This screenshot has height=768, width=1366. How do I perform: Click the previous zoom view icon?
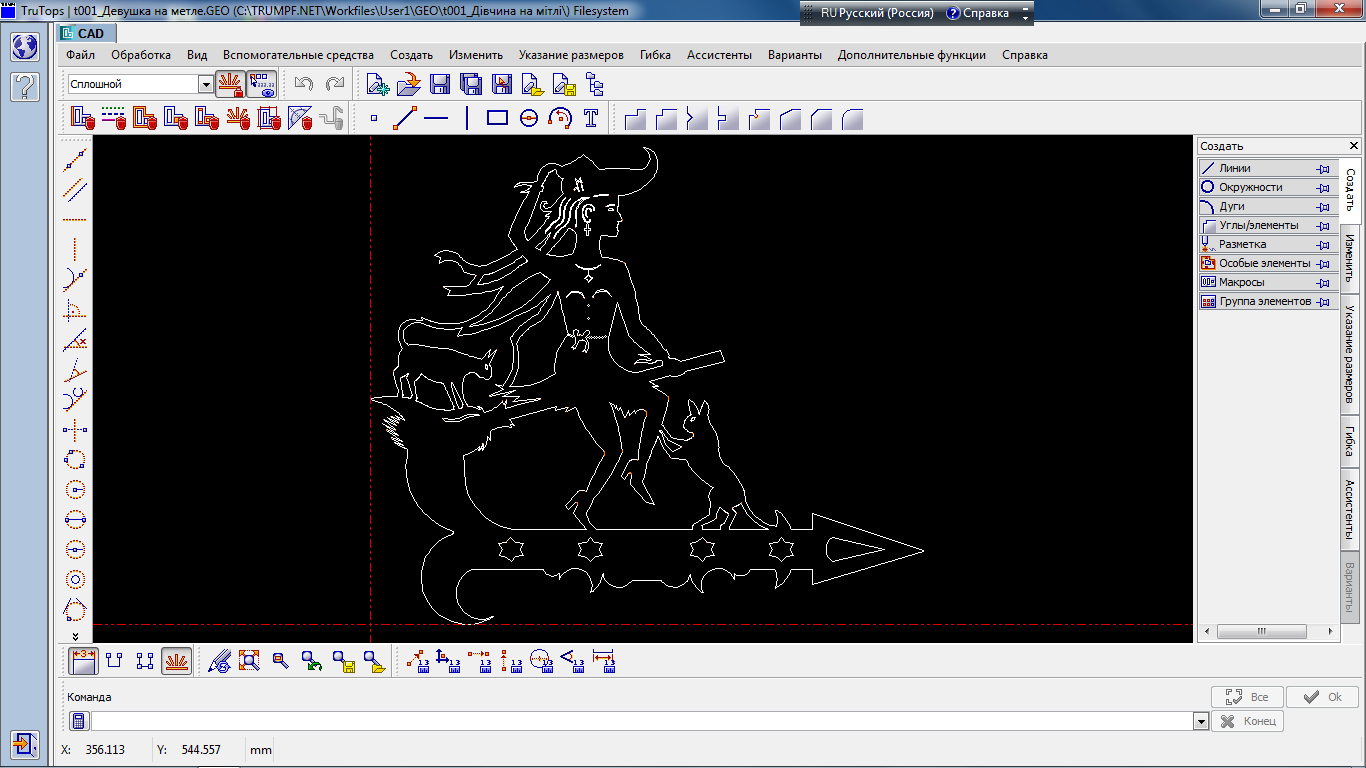[x=312, y=661]
